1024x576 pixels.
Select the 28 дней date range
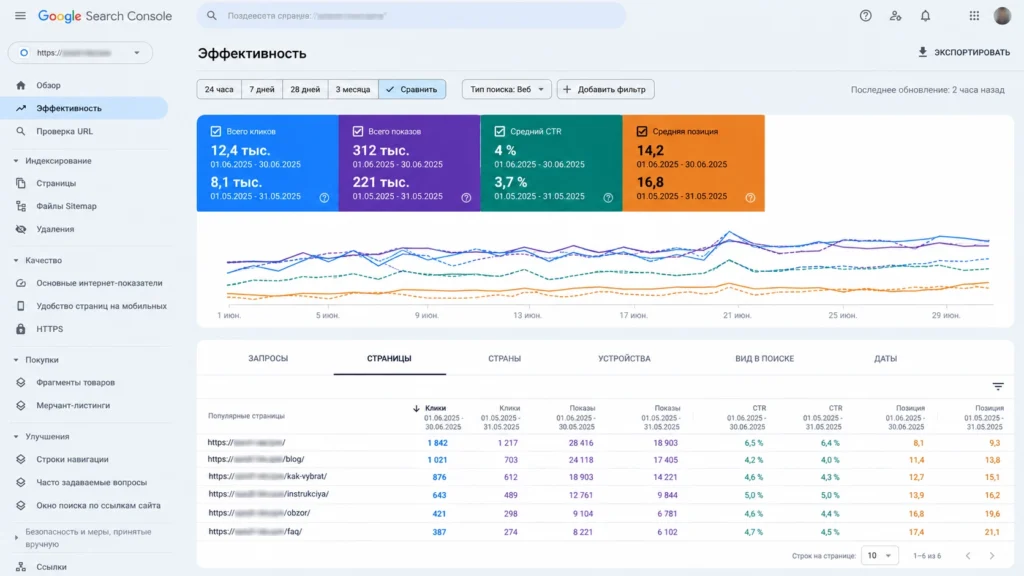coord(305,89)
